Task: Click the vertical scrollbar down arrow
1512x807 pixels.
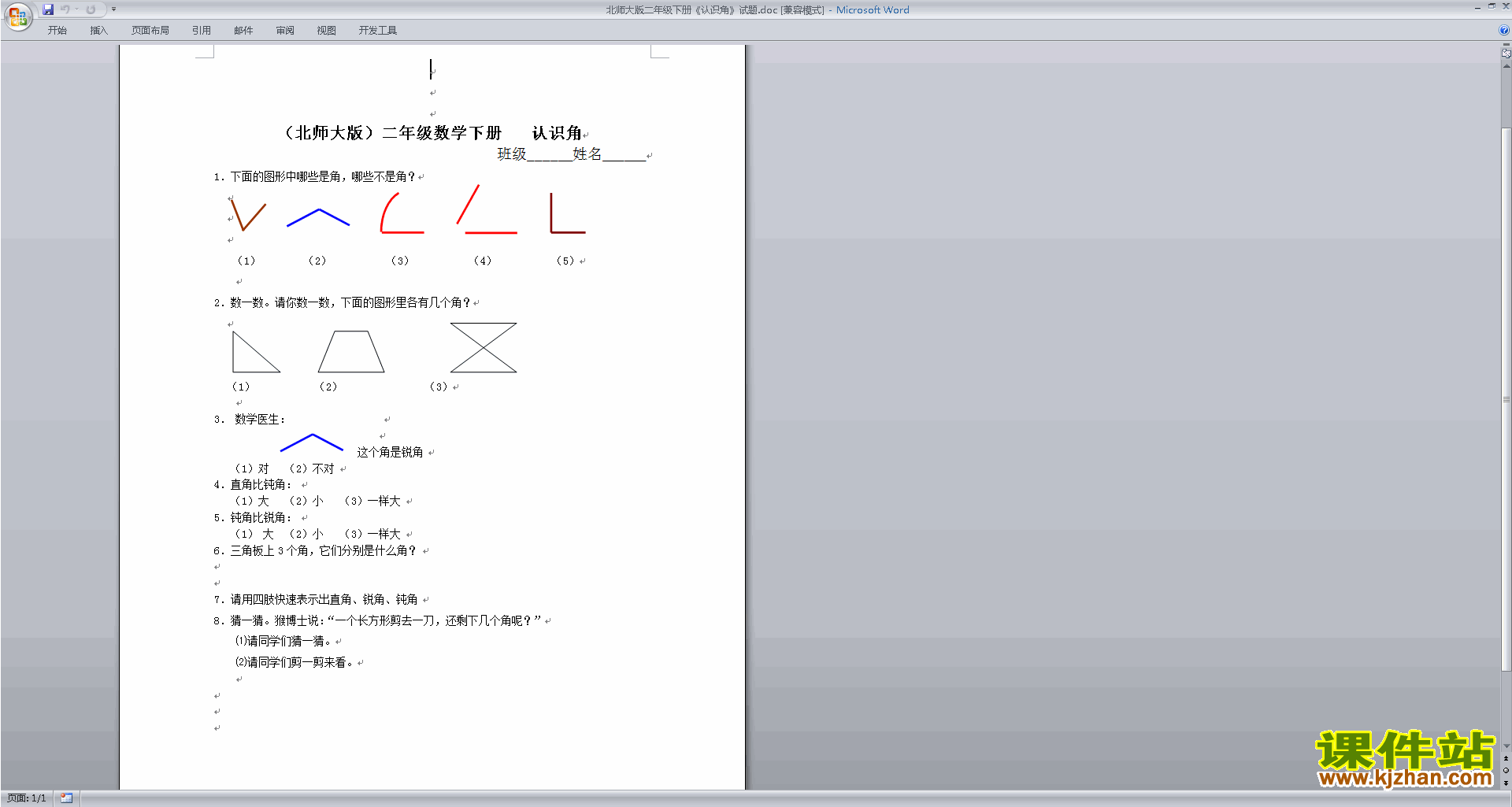Action: 1506,746
